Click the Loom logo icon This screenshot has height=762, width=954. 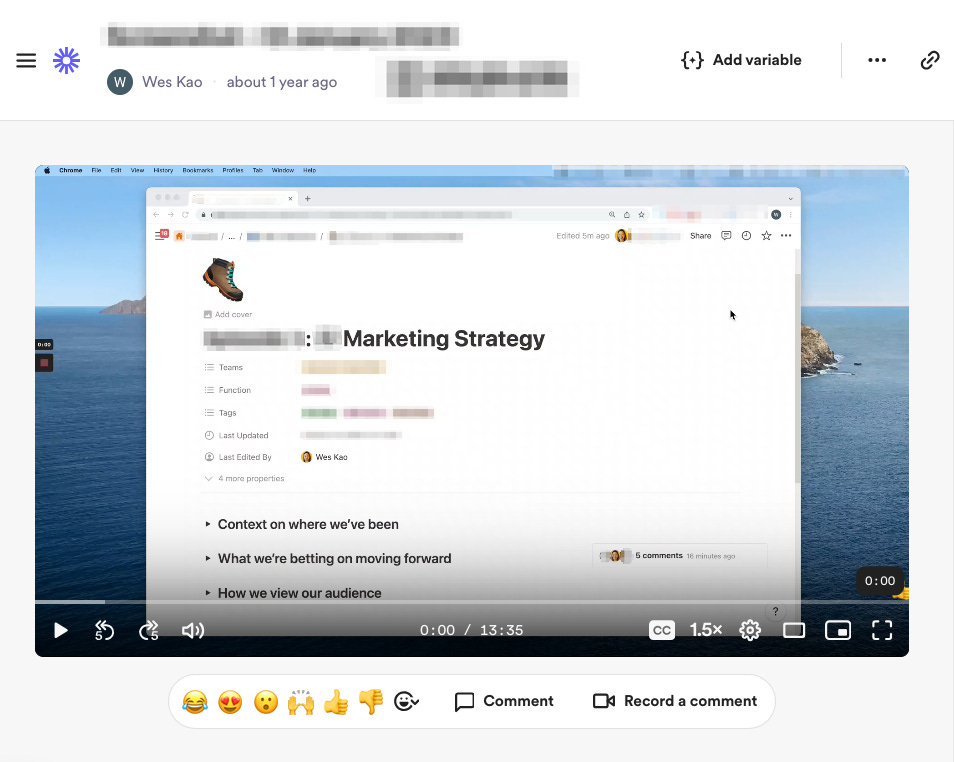(66, 60)
